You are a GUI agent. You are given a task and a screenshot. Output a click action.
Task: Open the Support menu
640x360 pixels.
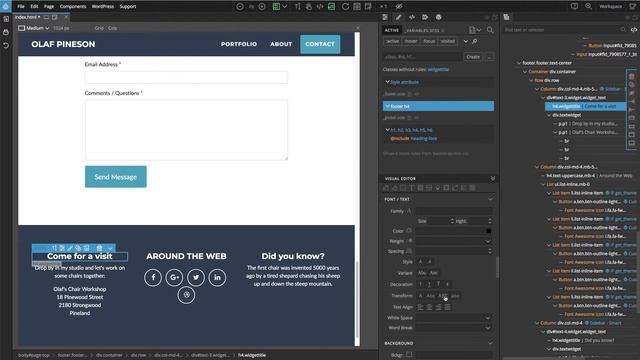pyautogui.click(x=128, y=7)
